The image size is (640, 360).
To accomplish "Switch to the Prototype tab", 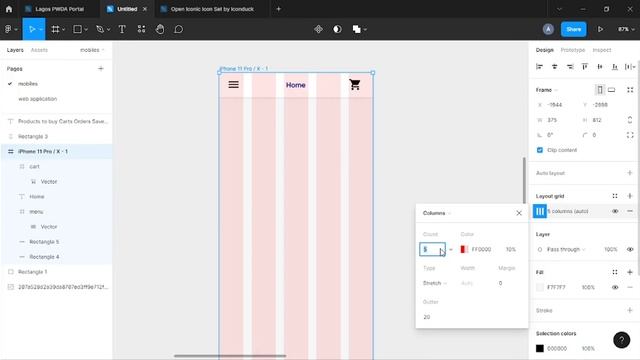I will pyautogui.click(x=573, y=50).
